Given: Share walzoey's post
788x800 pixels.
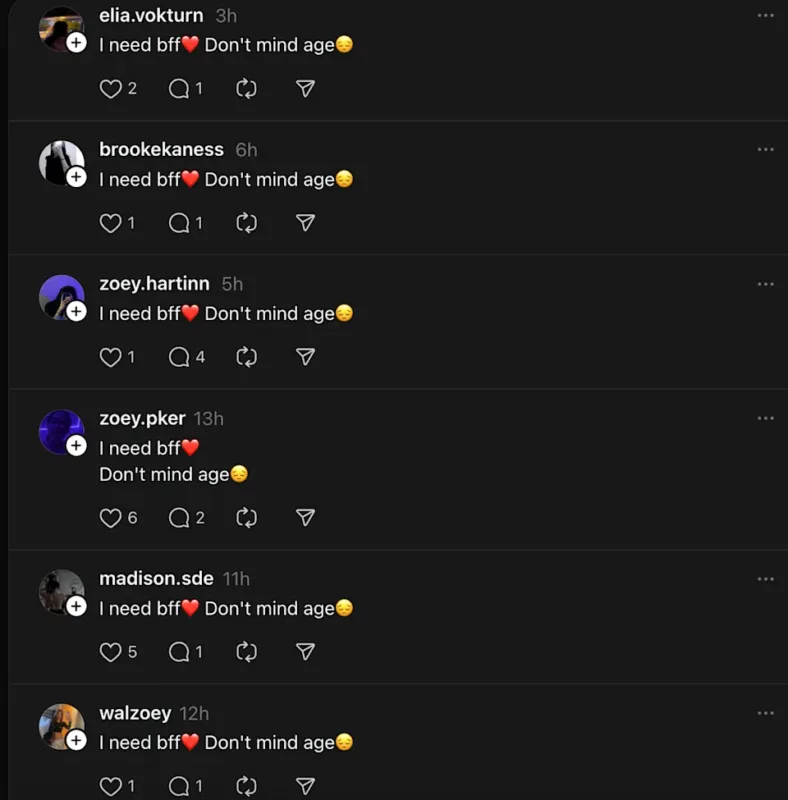Looking at the screenshot, I should click(305, 786).
